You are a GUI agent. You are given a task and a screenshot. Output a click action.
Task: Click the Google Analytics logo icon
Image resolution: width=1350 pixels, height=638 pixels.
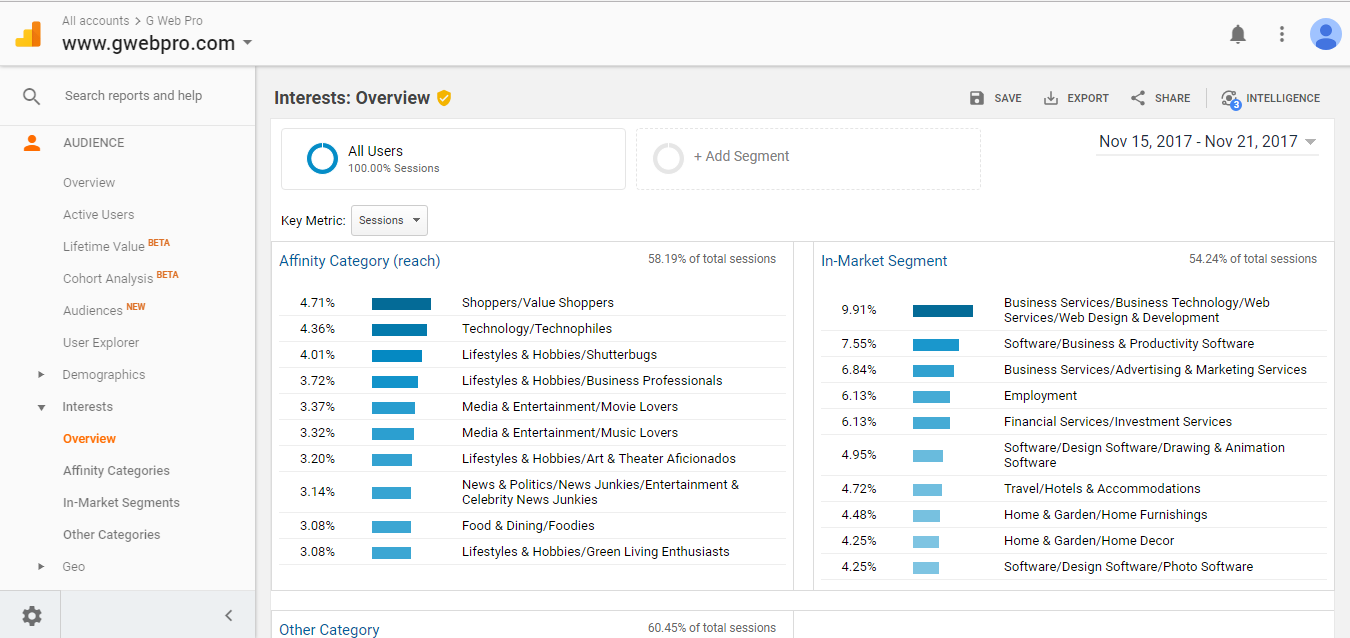28,35
